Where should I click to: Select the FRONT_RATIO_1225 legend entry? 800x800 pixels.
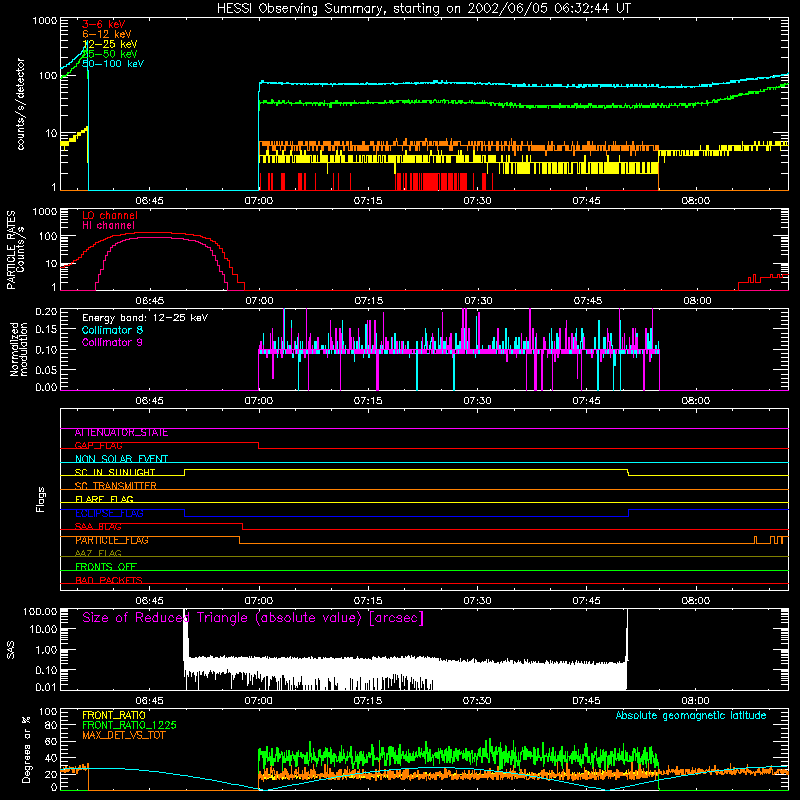tap(130, 725)
